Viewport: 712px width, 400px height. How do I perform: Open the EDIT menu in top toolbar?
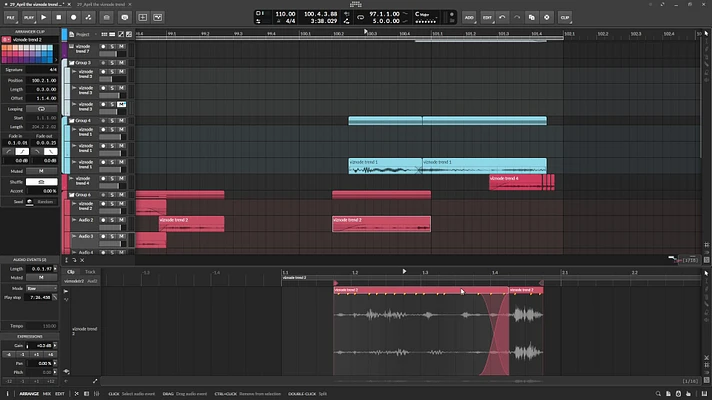[x=487, y=17]
